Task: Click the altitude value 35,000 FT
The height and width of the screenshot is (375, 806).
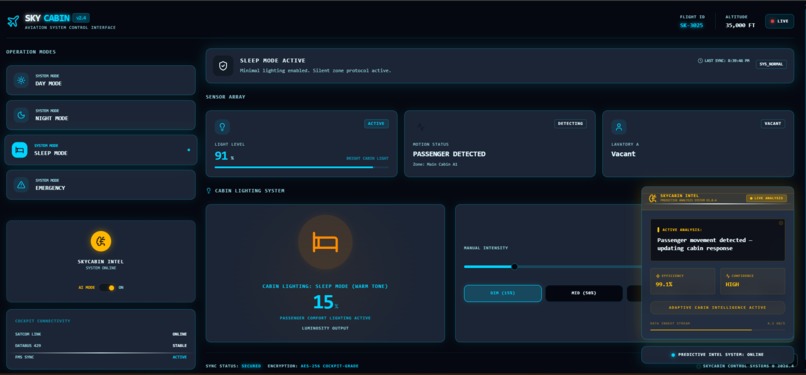Action: (x=740, y=25)
